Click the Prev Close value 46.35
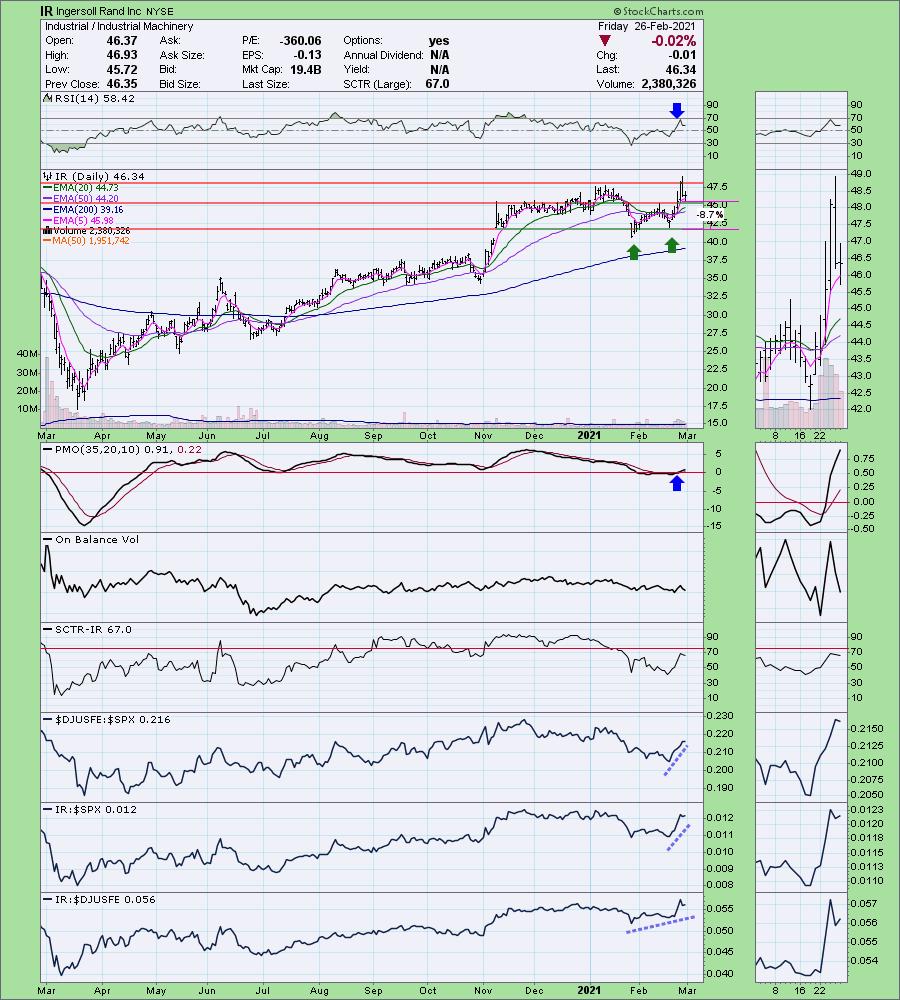This screenshot has width=900, height=1000. click(121, 84)
